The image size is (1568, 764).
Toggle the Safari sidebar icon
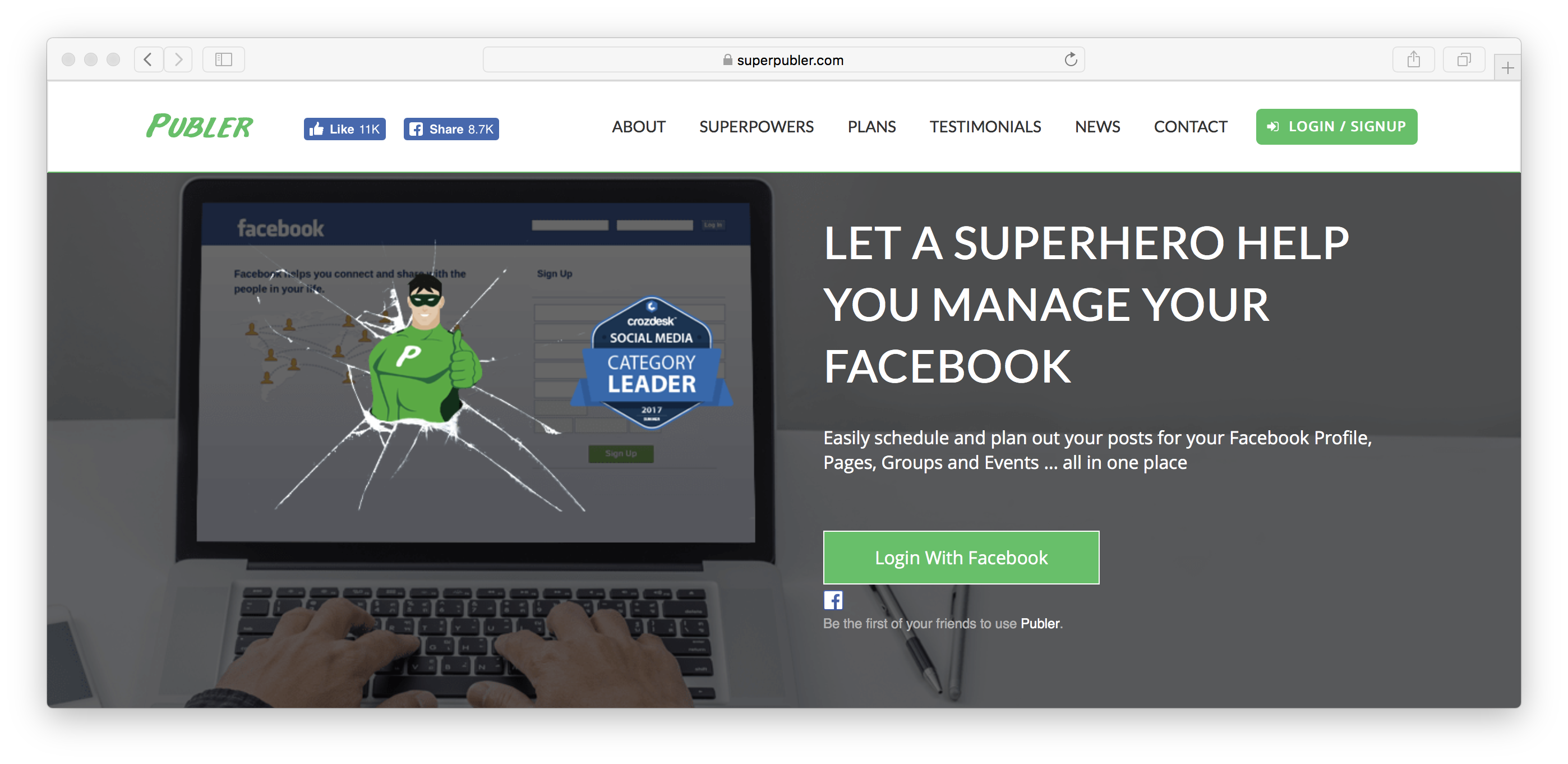(x=223, y=59)
